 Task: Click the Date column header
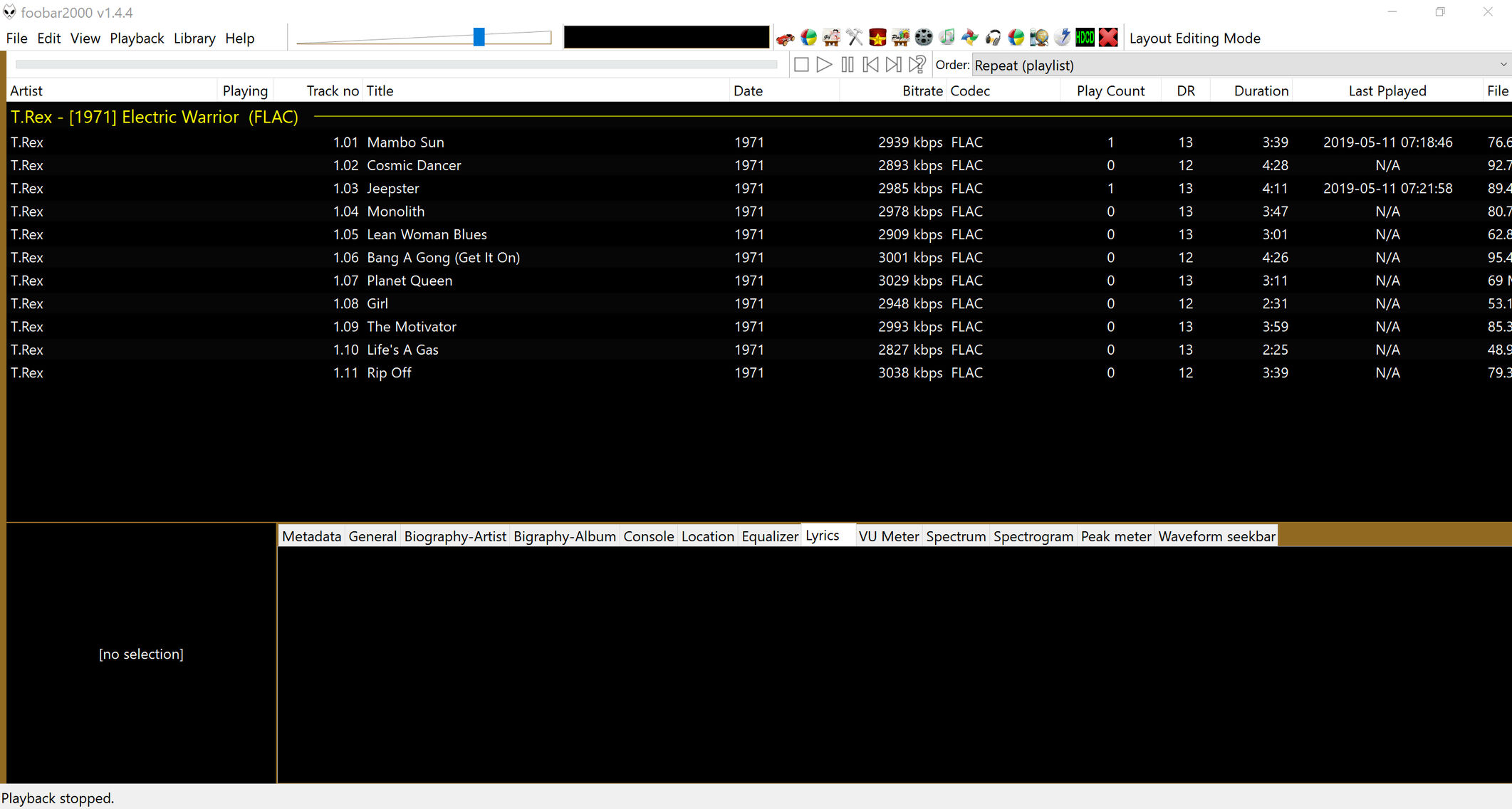785,90
